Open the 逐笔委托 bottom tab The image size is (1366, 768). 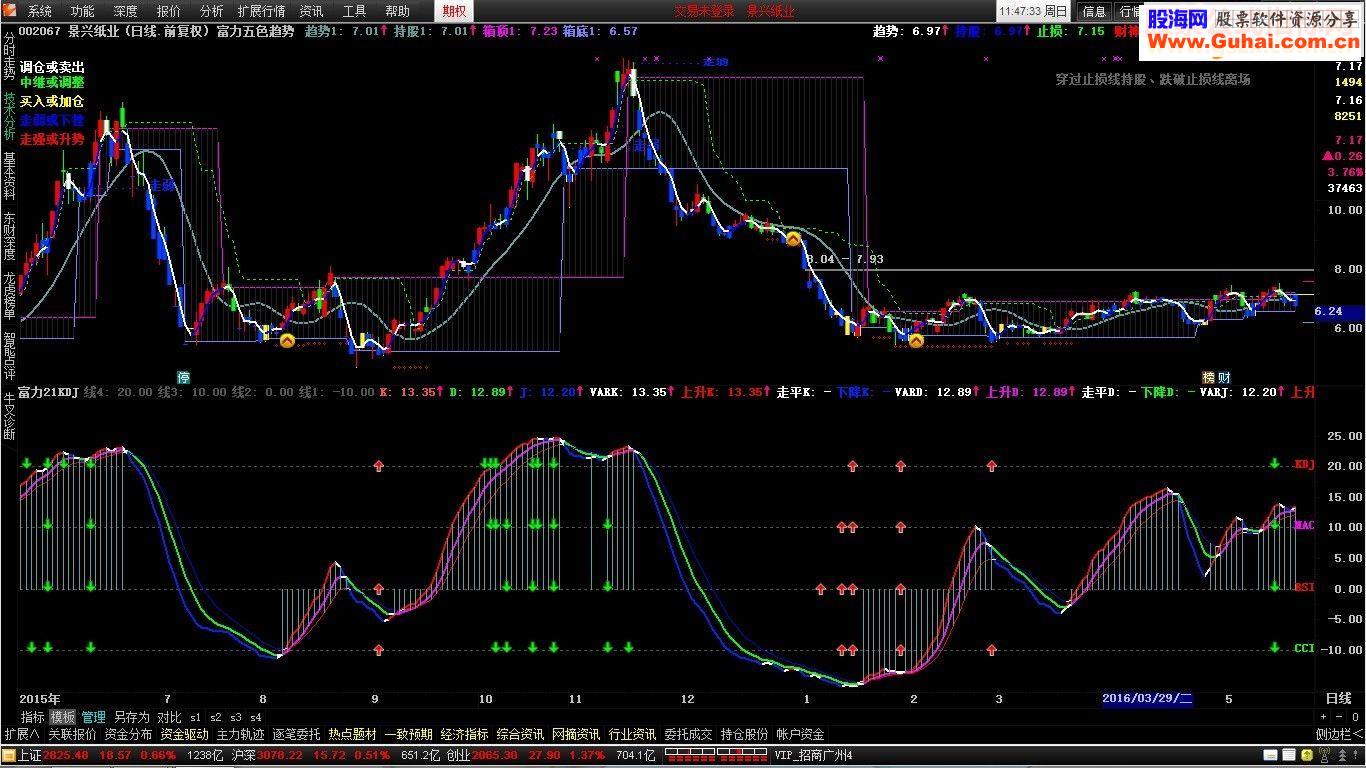click(296, 735)
